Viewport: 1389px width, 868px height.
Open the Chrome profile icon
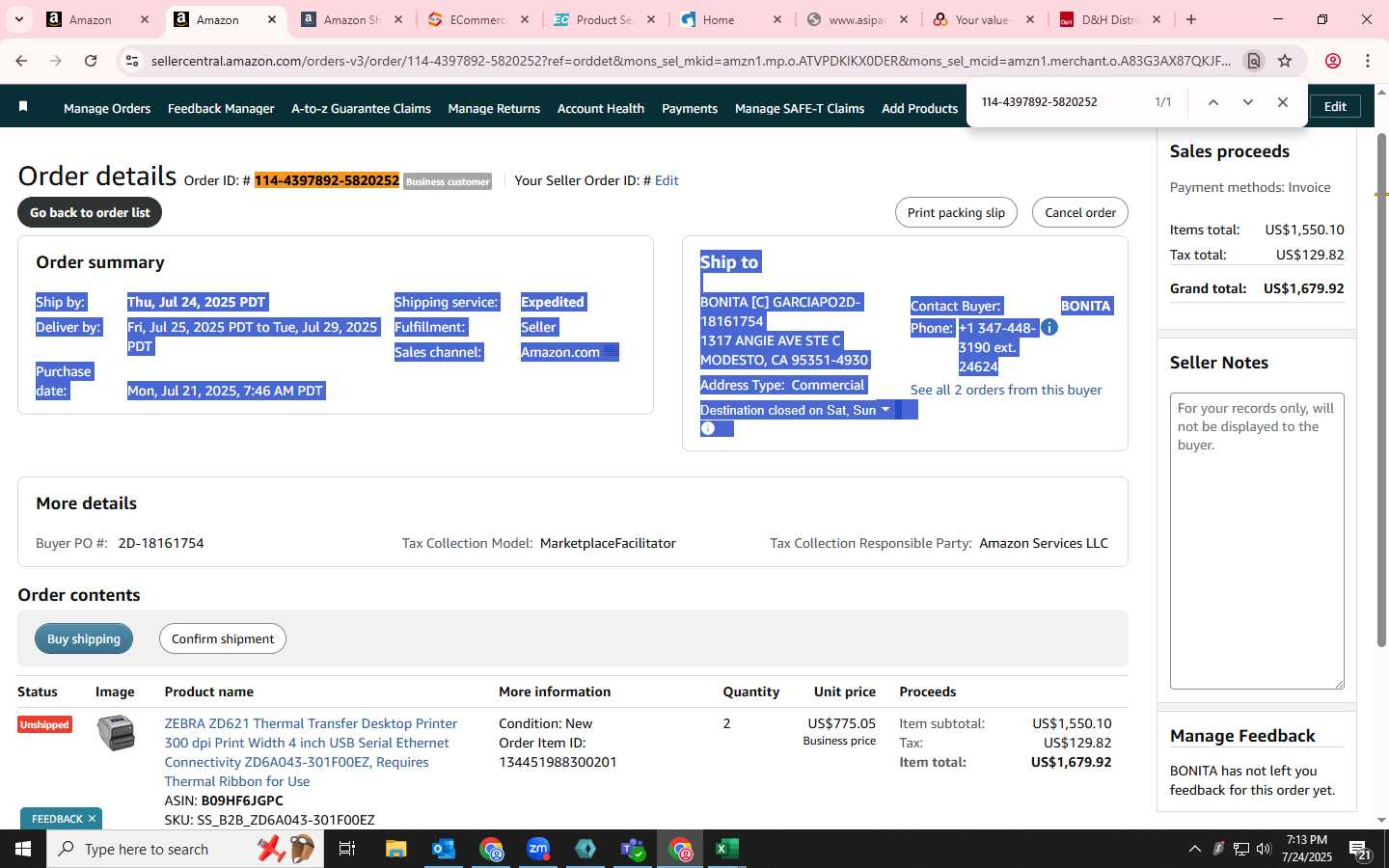click(x=1333, y=61)
